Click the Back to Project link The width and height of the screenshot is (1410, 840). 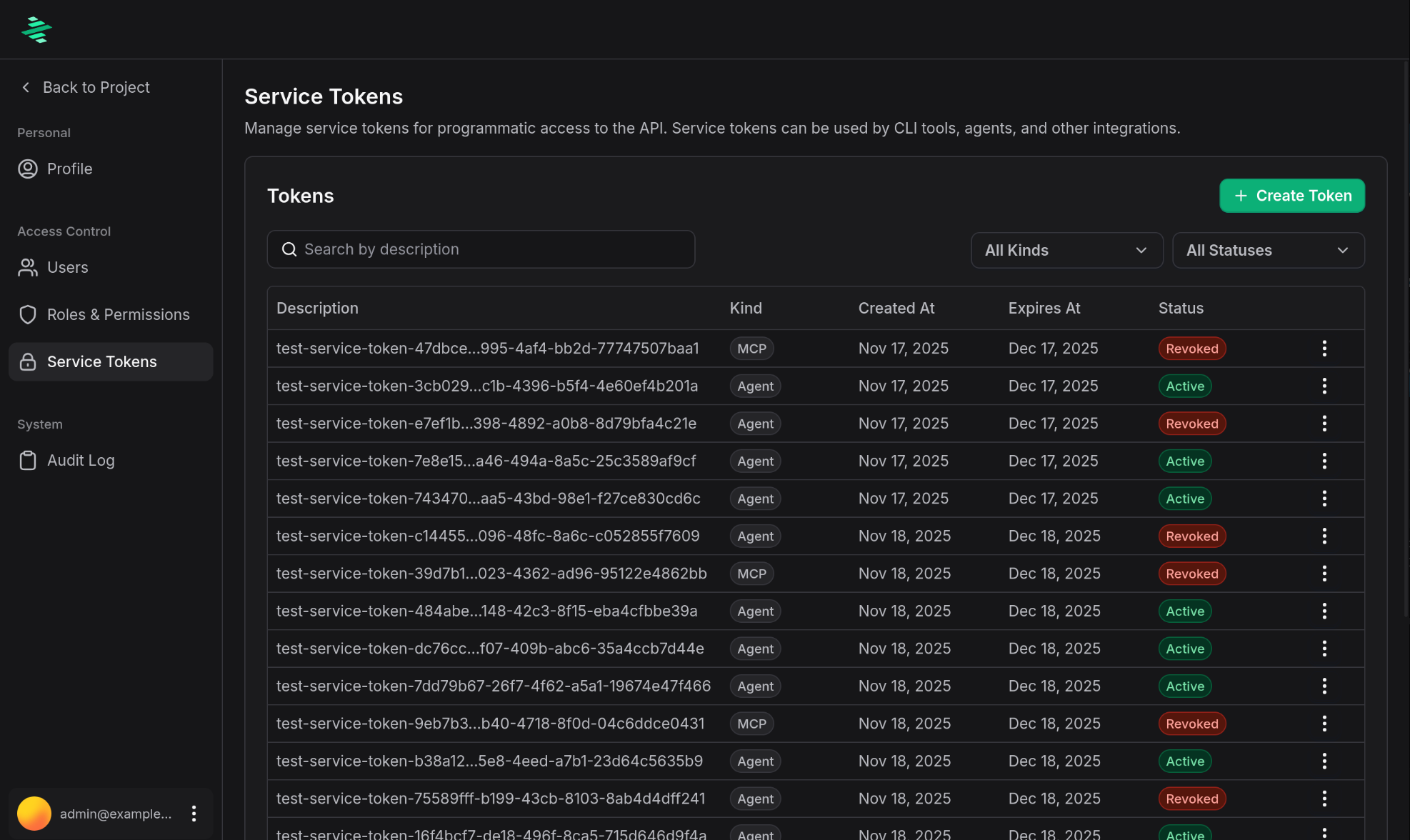click(x=96, y=87)
